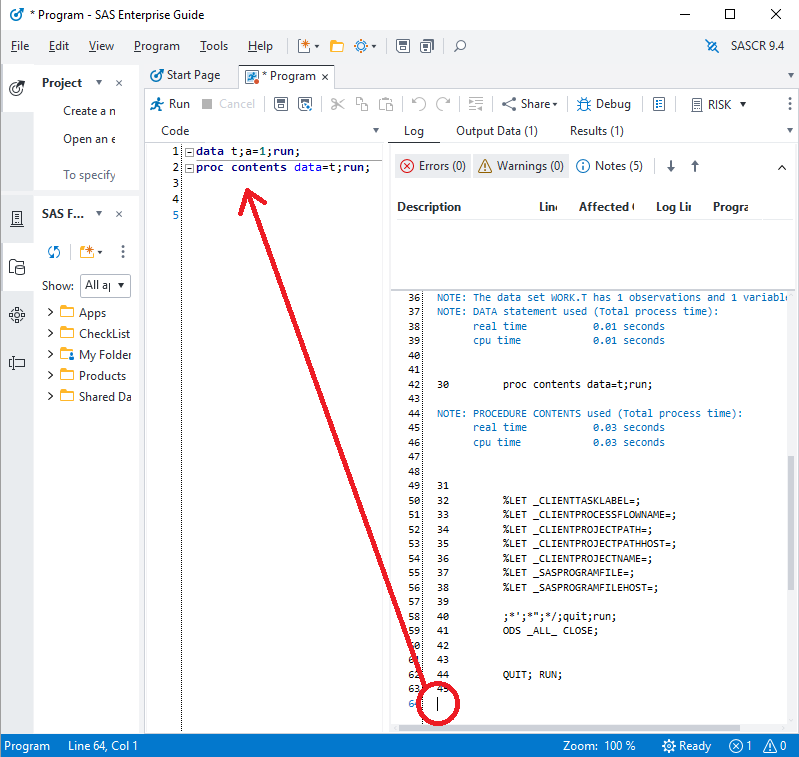Switch to the Output Data (1) tab
Screen dimensions: 799x757
coord(496,131)
